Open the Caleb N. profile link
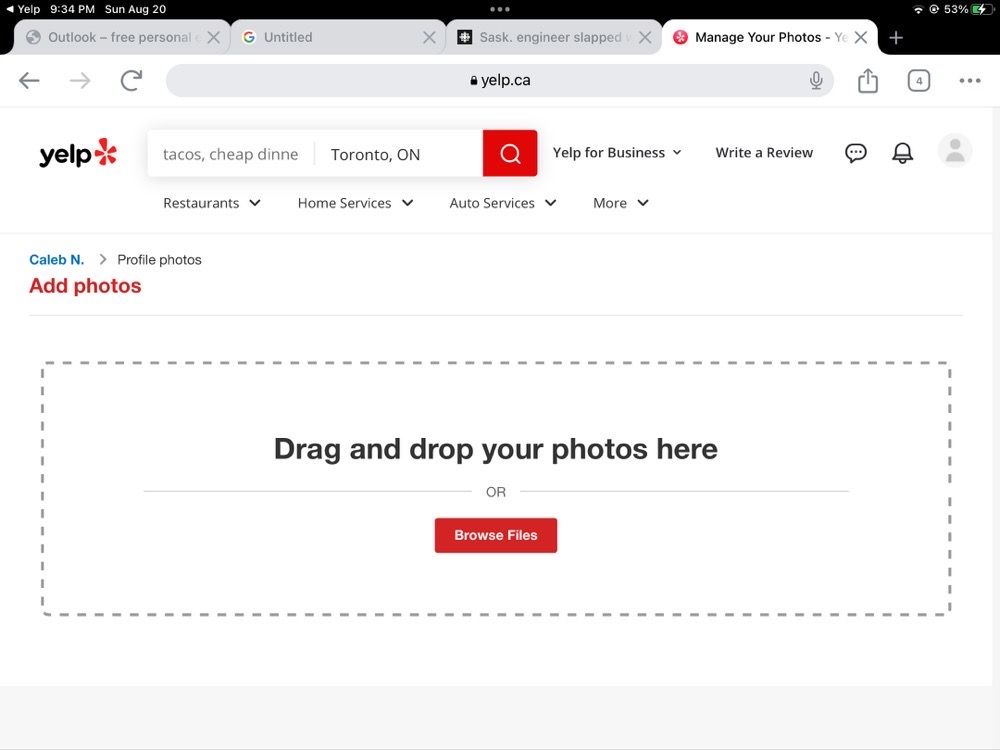The height and width of the screenshot is (750, 1000). click(57, 260)
